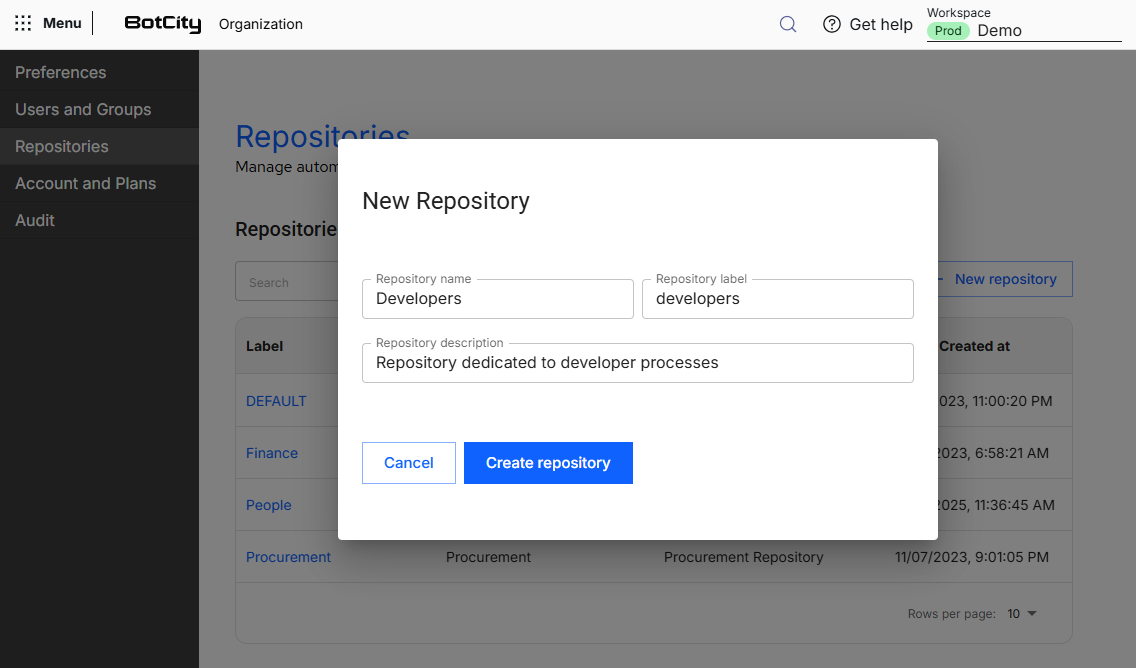Open search with the magnifier icon

[x=788, y=24]
